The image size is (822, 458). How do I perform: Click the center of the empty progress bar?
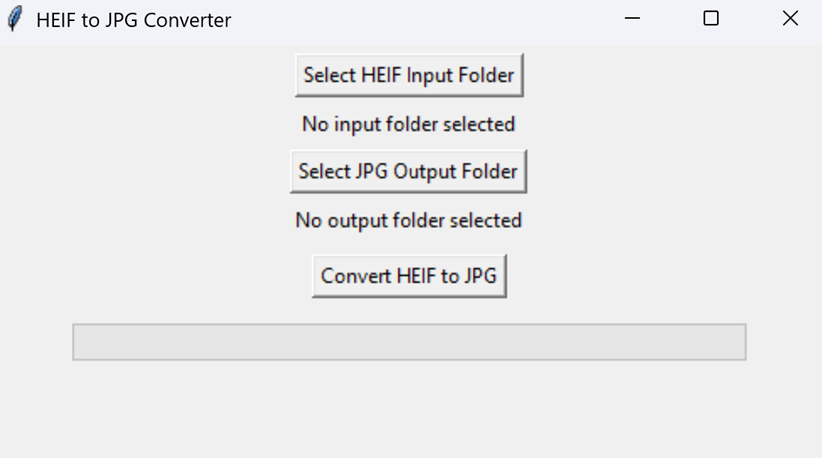click(x=409, y=341)
